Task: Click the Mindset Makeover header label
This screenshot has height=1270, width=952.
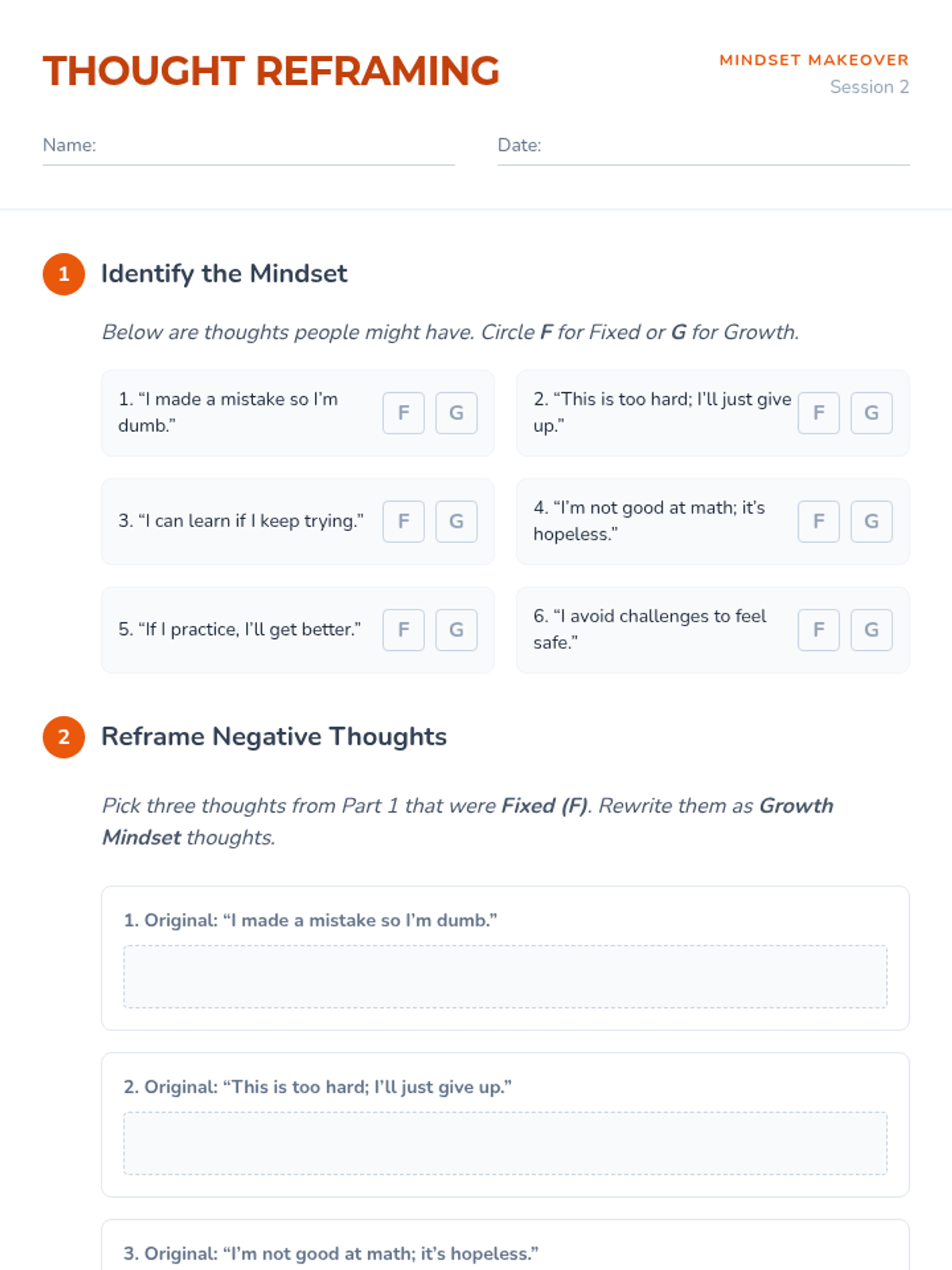Action: click(814, 60)
